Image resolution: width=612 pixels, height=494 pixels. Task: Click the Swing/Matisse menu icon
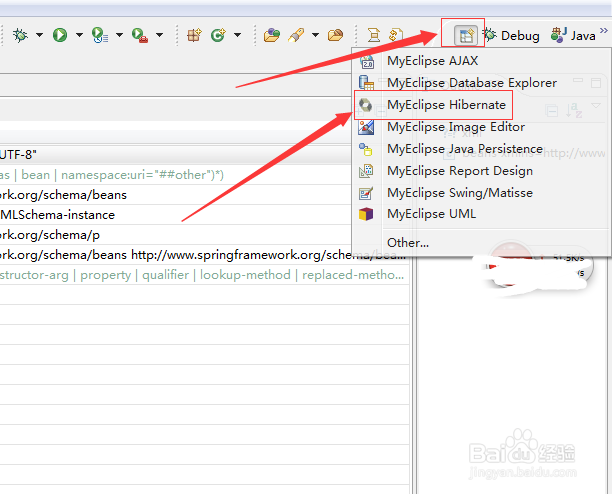pyautogui.click(x=366, y=193)
